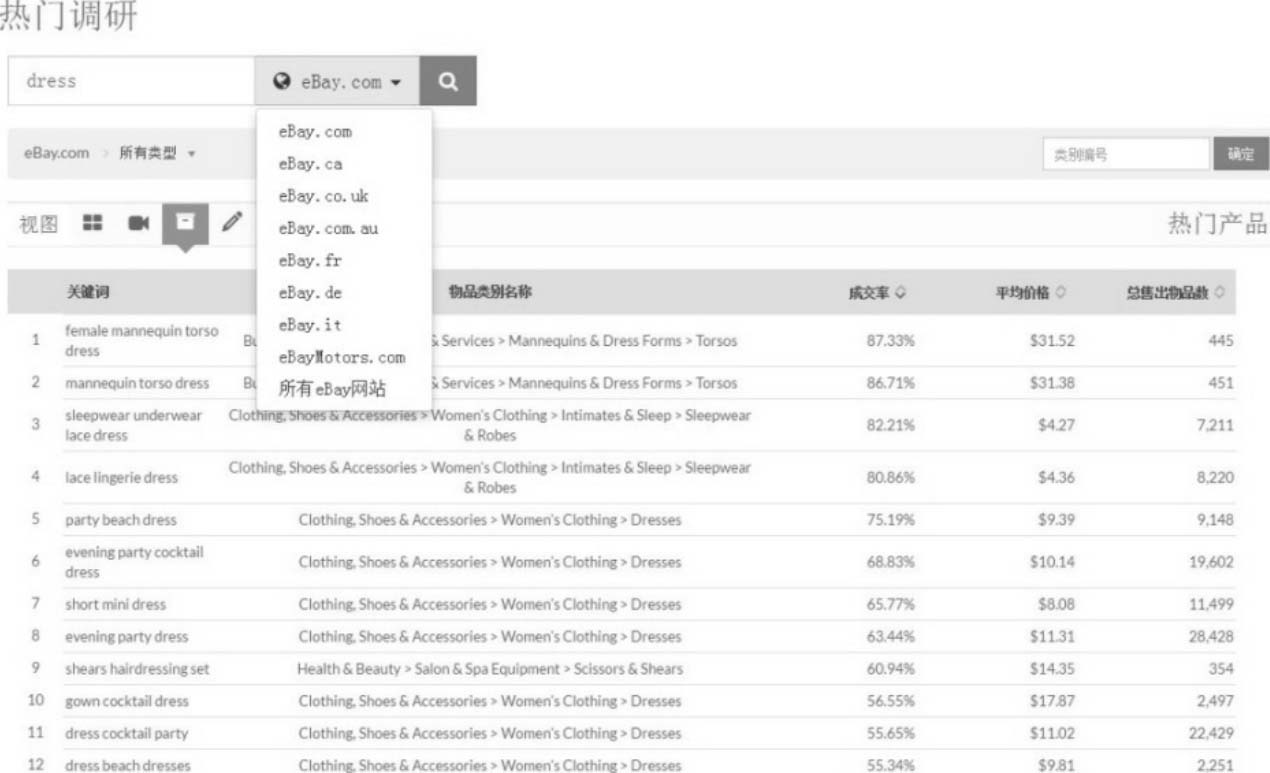
Task: Choose eBay.fr from site list
Action: point(310,260)
